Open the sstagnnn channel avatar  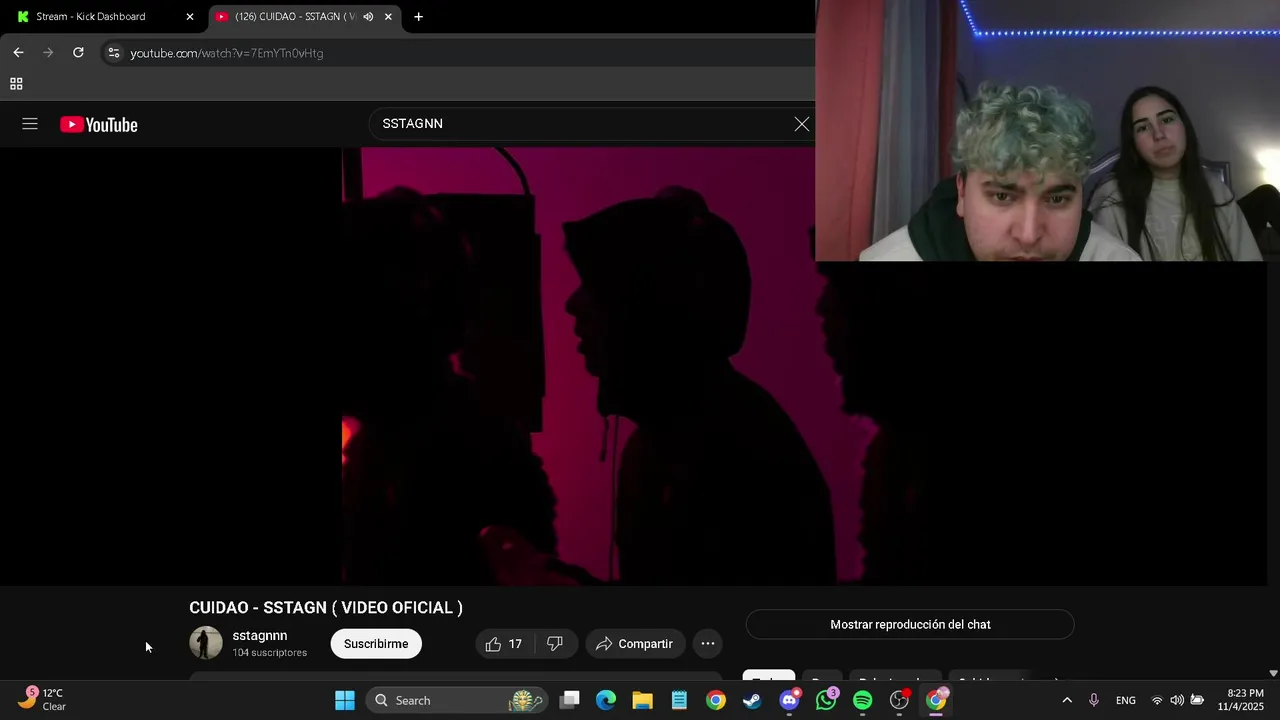(206, 643)
